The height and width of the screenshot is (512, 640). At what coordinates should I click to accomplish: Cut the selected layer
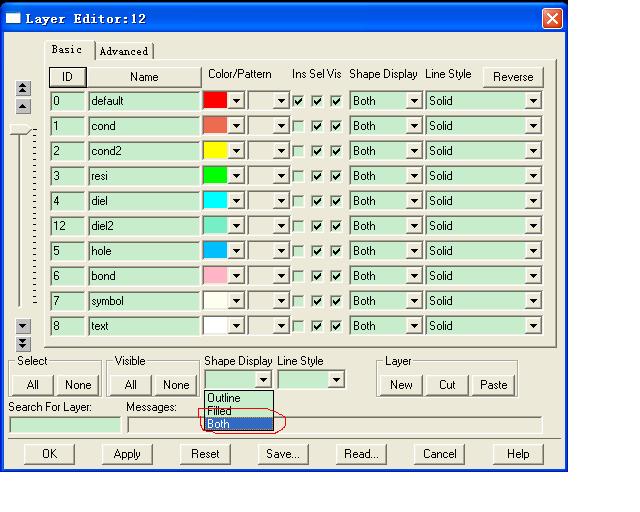click(x=447, y=385)
